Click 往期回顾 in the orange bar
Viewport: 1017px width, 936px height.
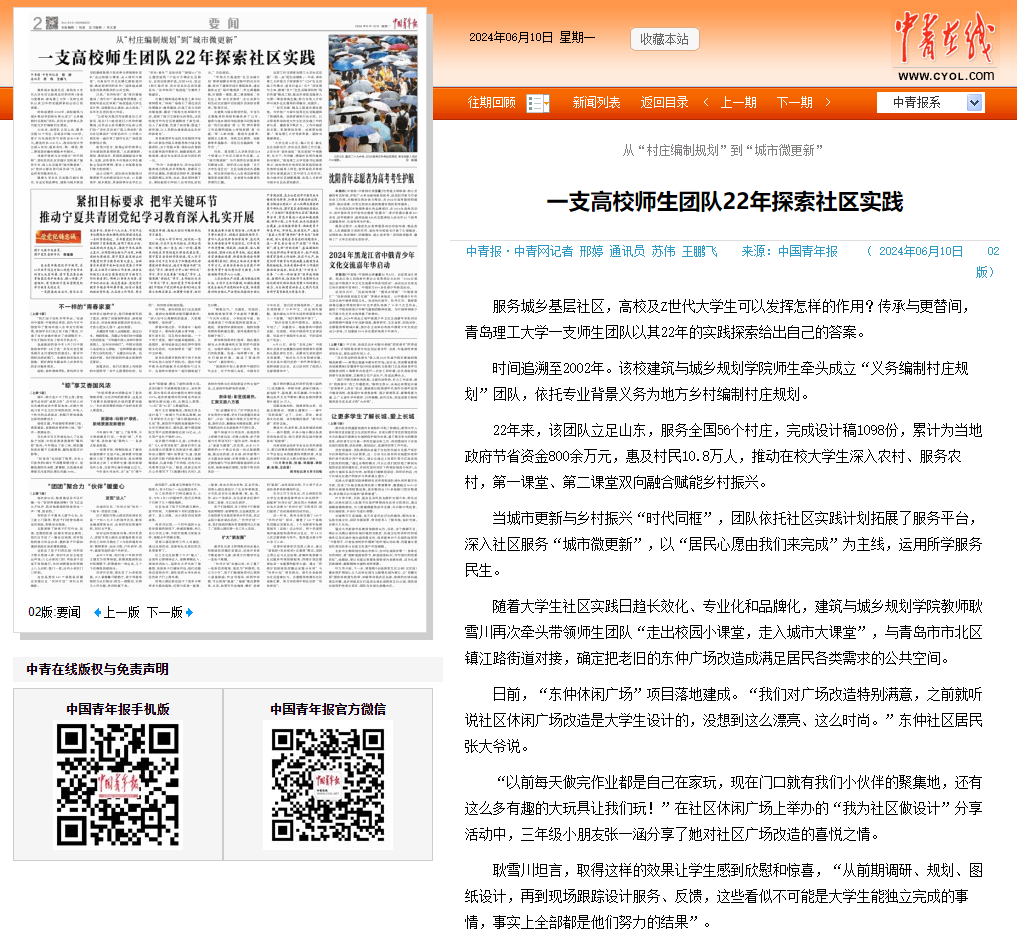492,103
